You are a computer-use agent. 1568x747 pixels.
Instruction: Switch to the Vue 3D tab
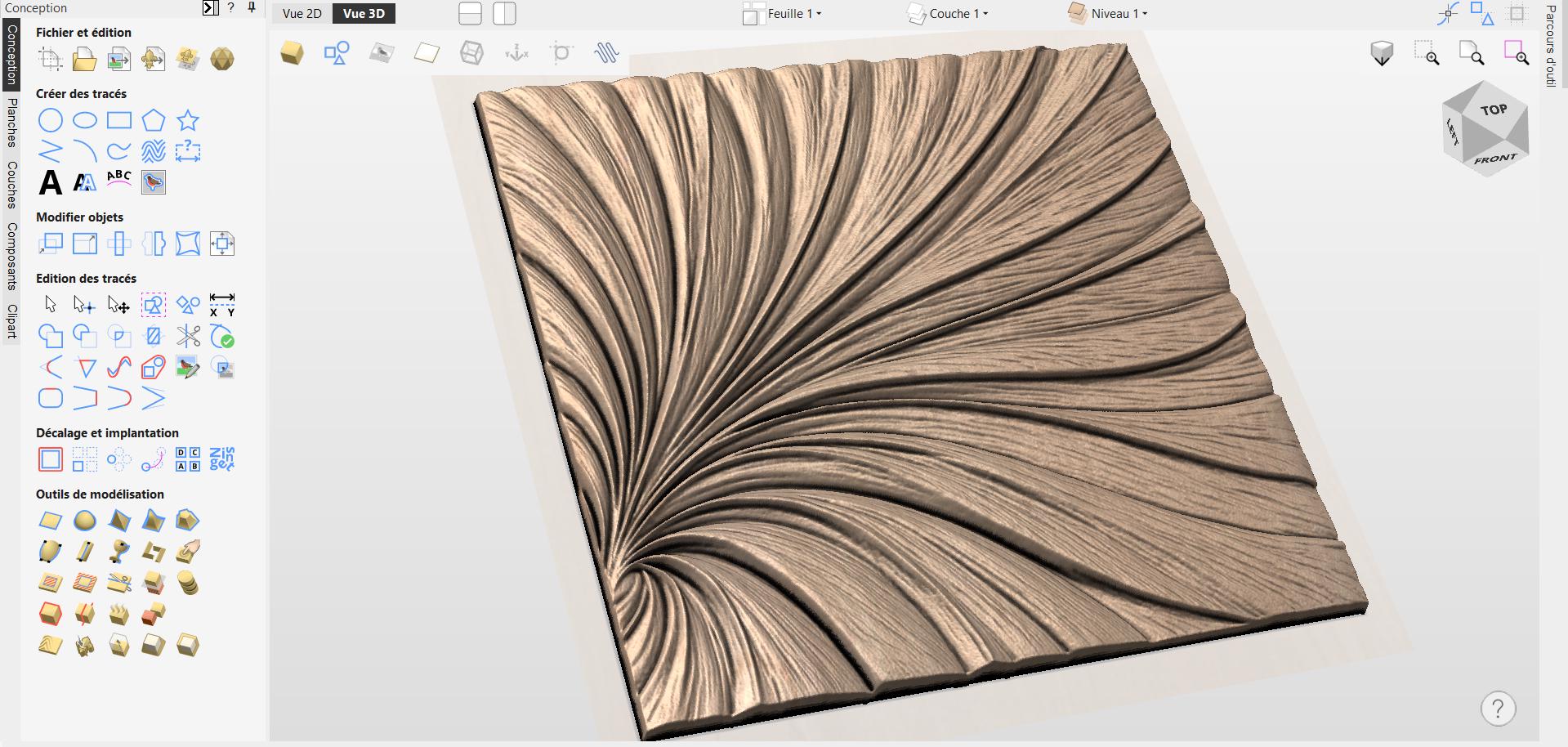pos(364,14)
